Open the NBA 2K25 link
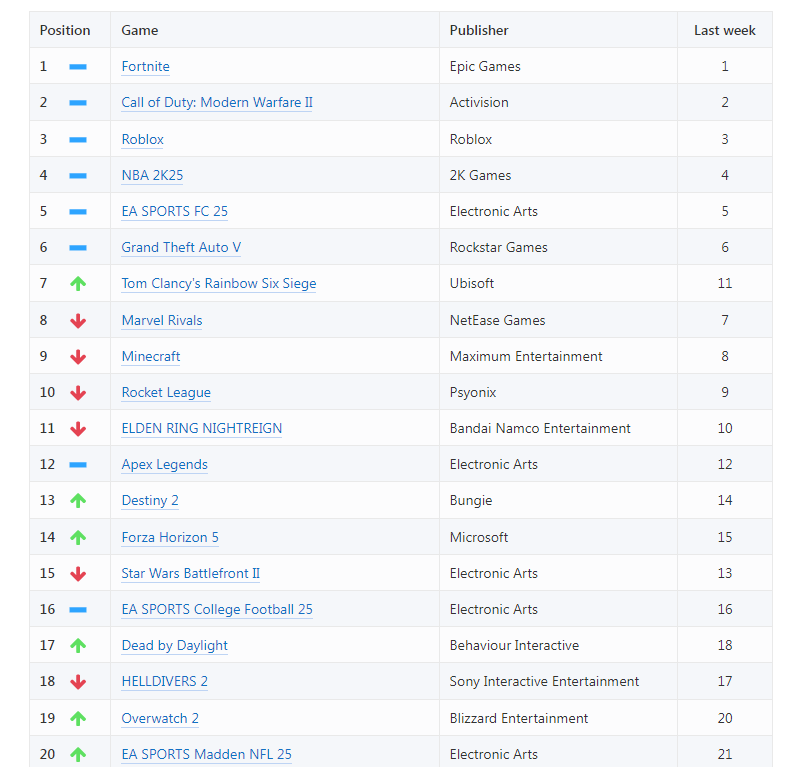 (152, 175)
